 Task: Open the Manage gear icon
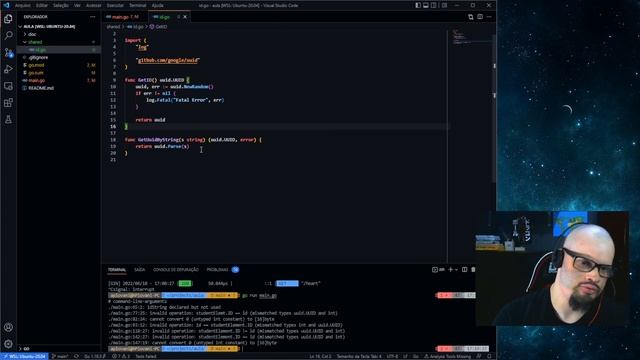(x=8, y=344)
